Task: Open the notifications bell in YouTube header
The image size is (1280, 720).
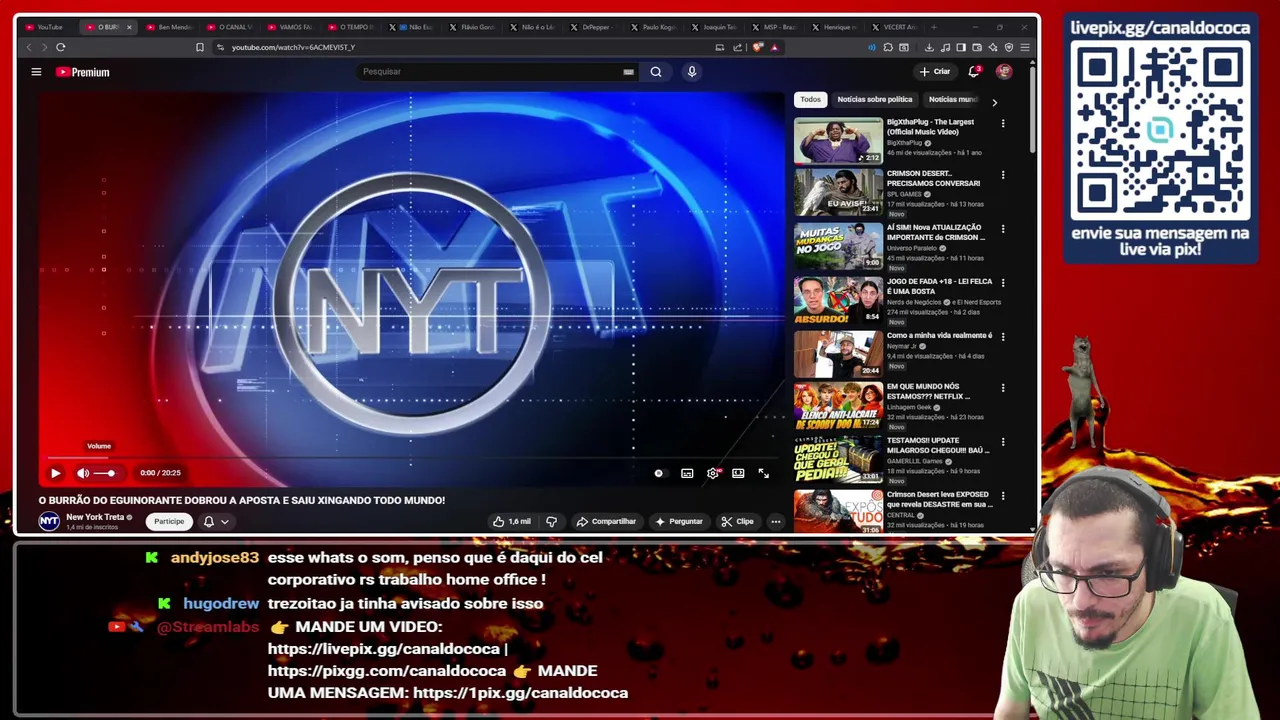Action: [974, 72]
